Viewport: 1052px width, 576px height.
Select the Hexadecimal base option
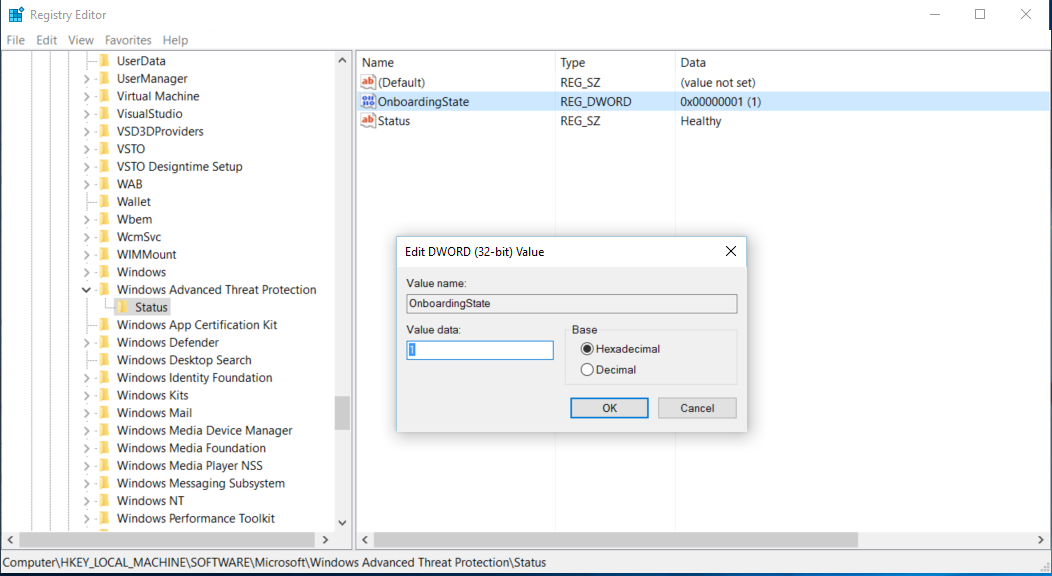coord(587,349)
